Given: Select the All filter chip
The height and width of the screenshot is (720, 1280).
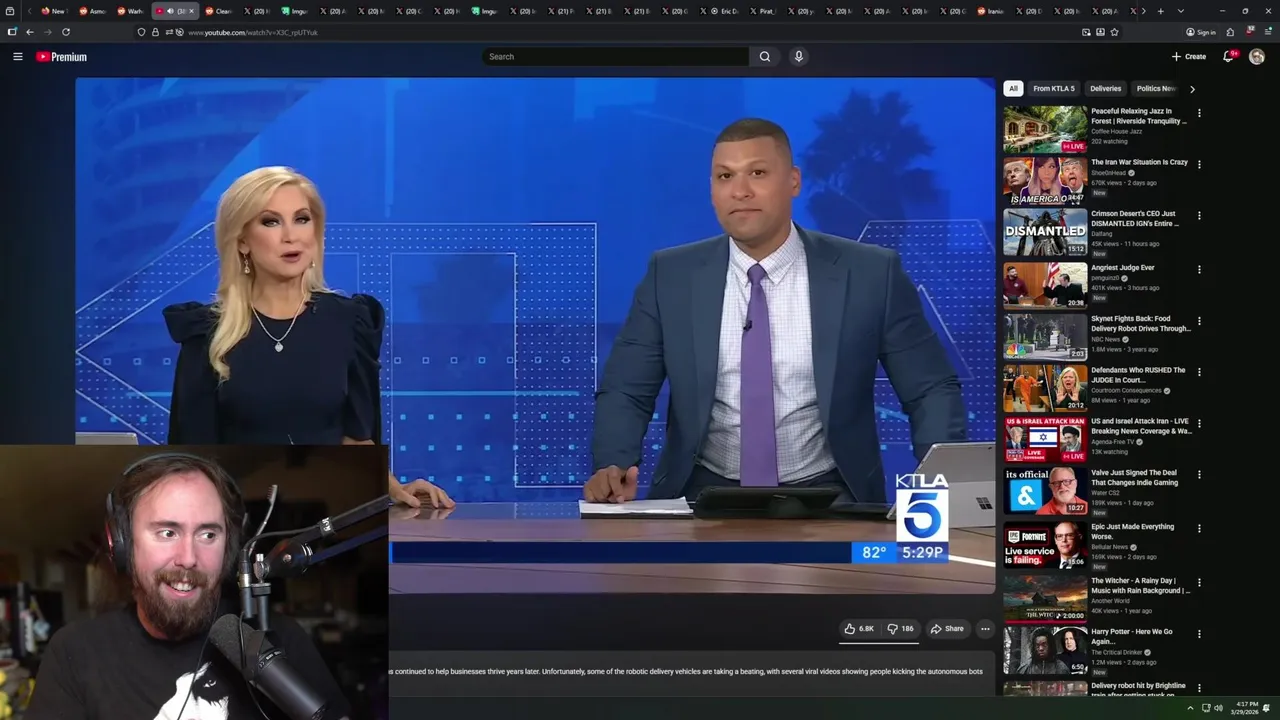Looking at the screenshot, I should [1013, 89].
